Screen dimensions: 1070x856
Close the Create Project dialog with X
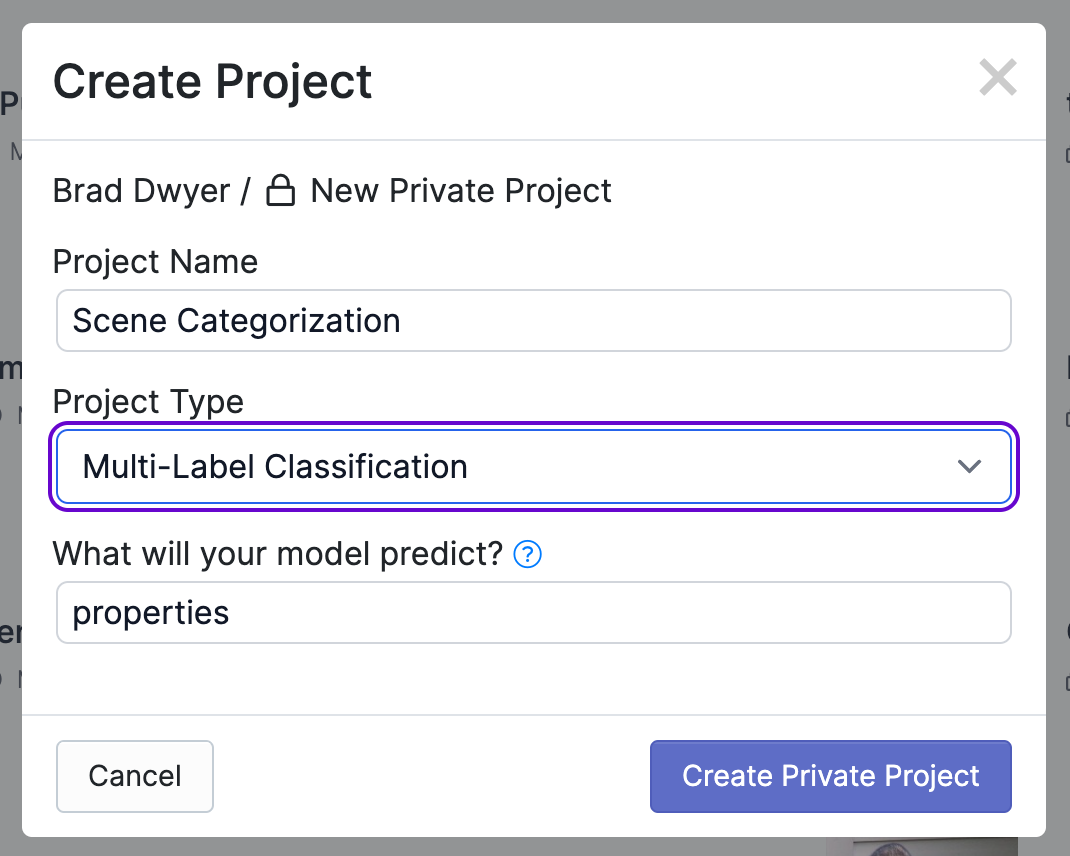[x=997, y=78]
